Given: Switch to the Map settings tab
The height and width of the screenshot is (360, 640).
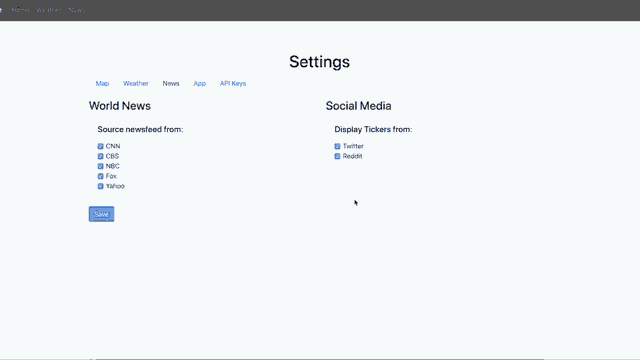Looking at the screenshot, I should pyautogui.click(x=102, y=83).
